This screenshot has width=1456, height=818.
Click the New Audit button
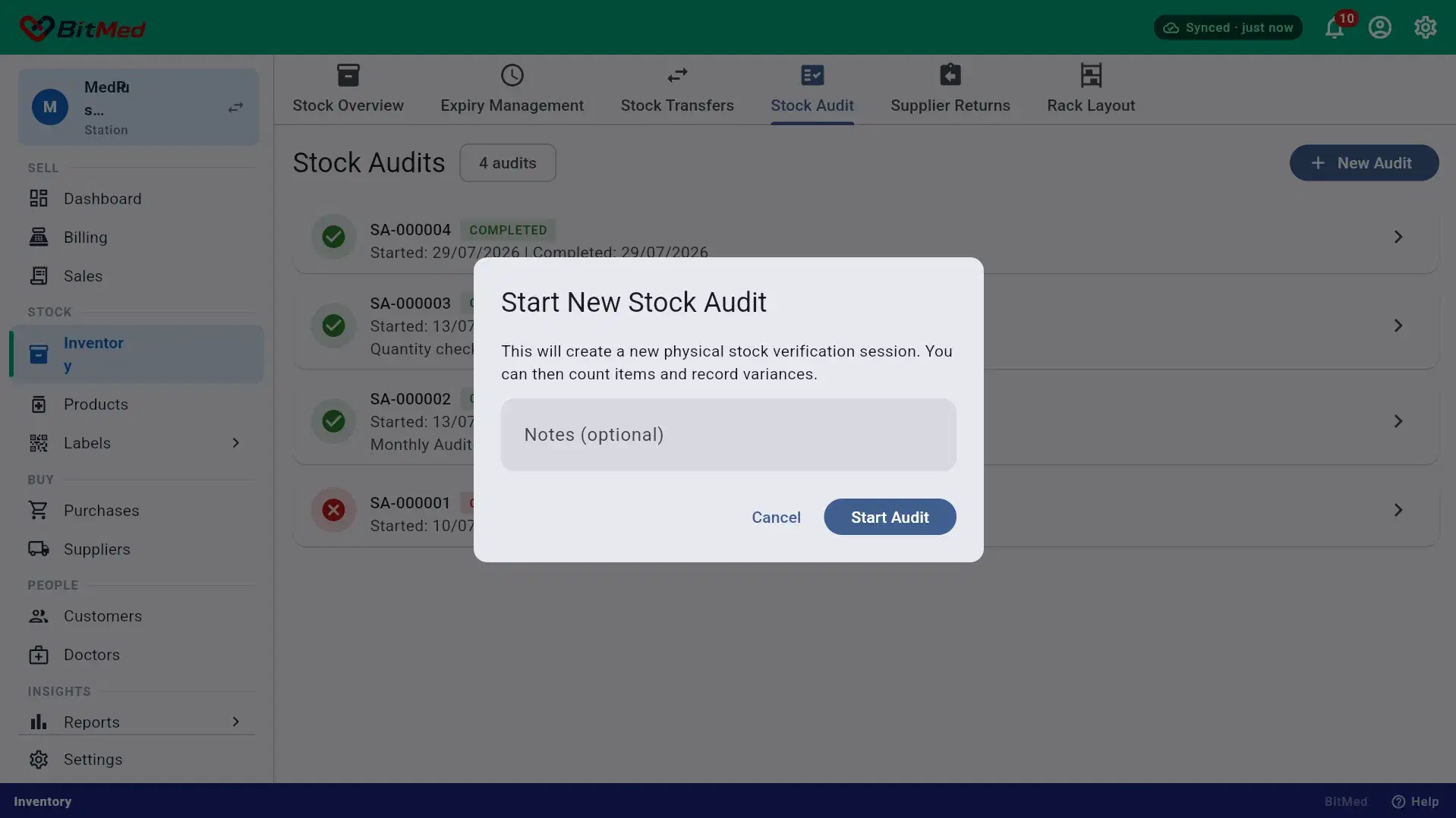tap(1363, 163)
